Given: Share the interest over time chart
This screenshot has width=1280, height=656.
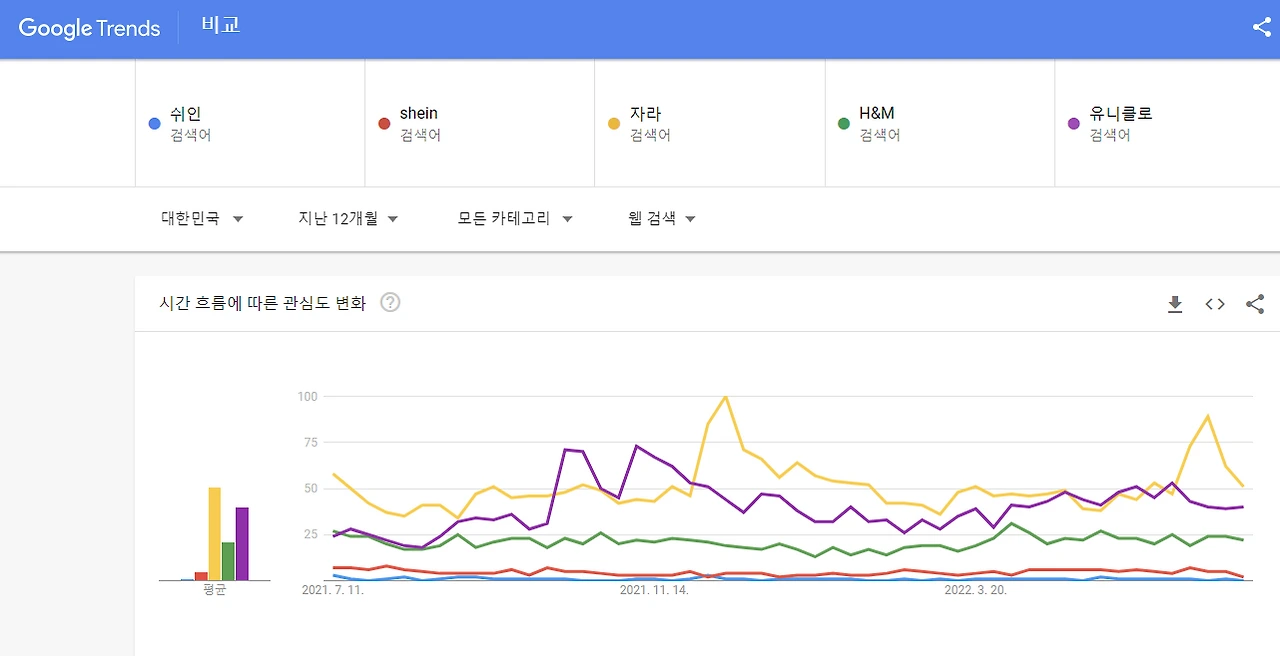Looking at the screenshot, I should [x=1255, y=304].
